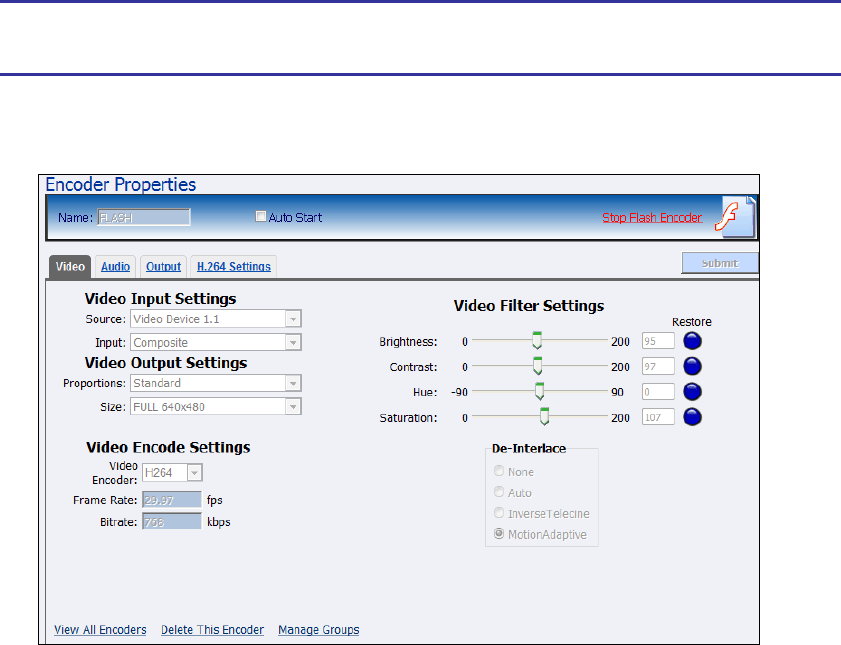Image resolution: width=841 pixels, height=645 pixels.
Task: Restore Saturation with its blue button
Action: [x=692, y=417]
